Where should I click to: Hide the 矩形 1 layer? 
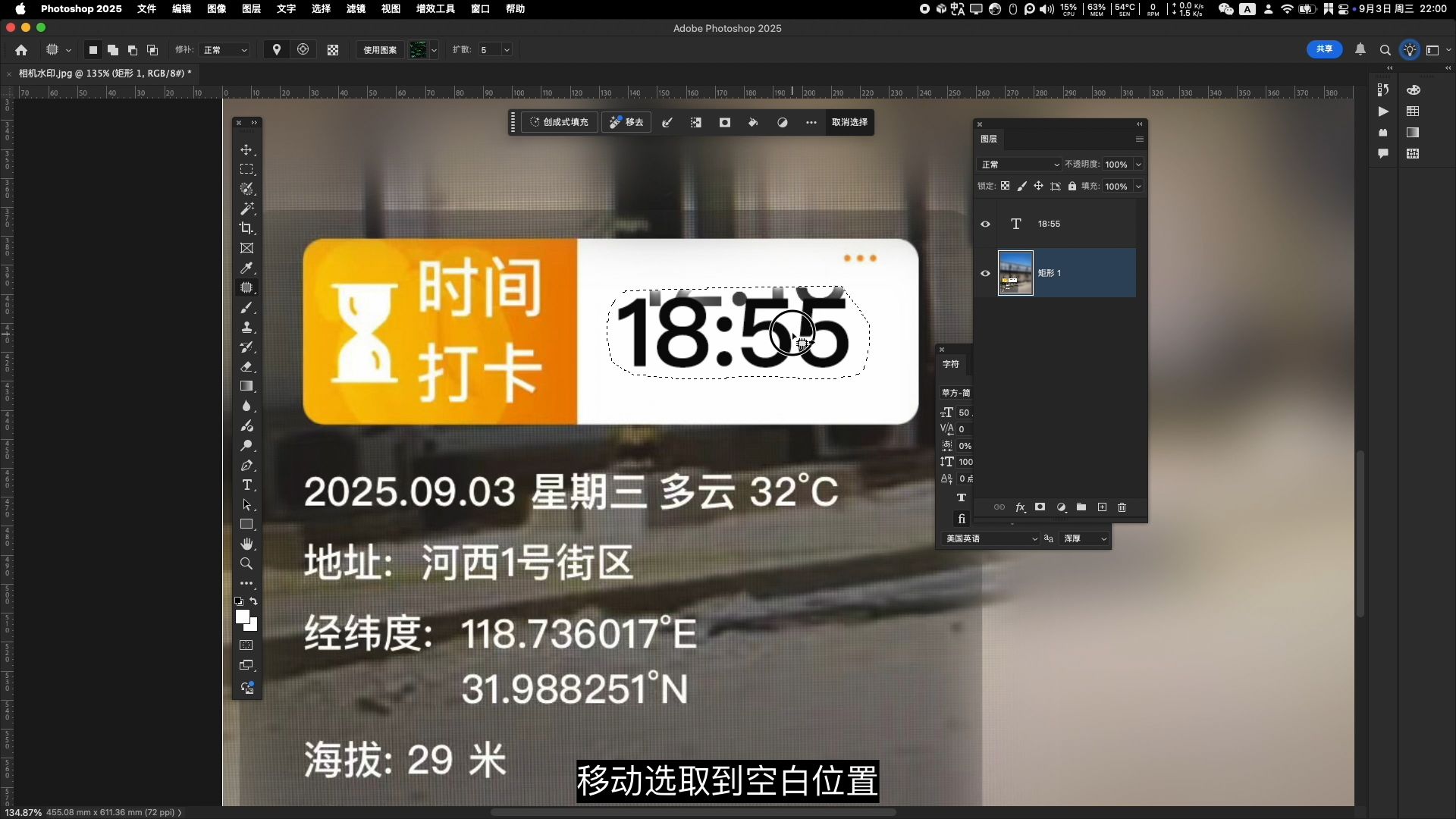pos(985,274)
